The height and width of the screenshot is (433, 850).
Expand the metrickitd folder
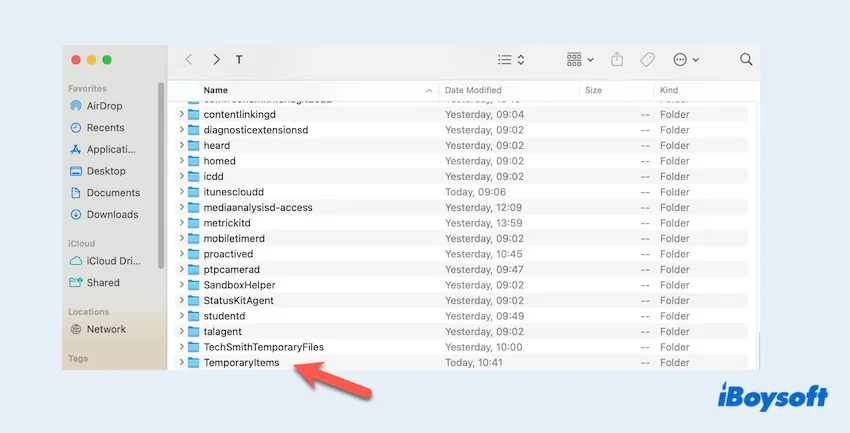pyautogui.click(x=182, y=223)
